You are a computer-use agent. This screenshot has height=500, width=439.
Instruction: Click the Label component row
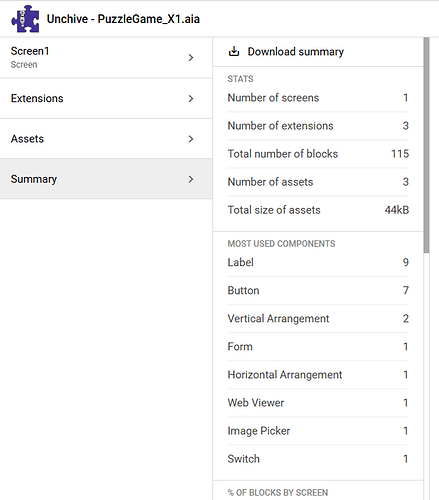[318, 262]
